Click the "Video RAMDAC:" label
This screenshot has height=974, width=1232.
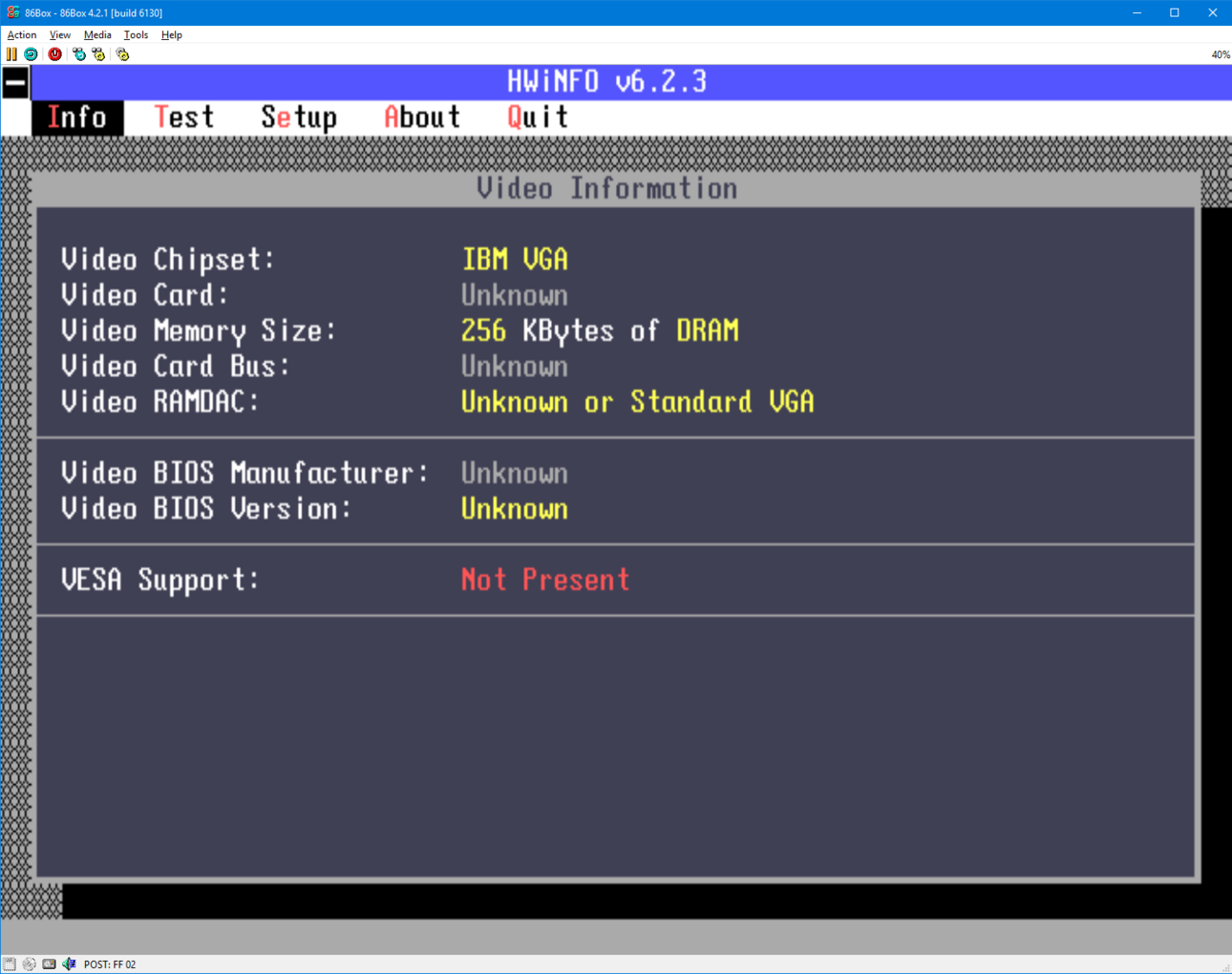point(160,402)
